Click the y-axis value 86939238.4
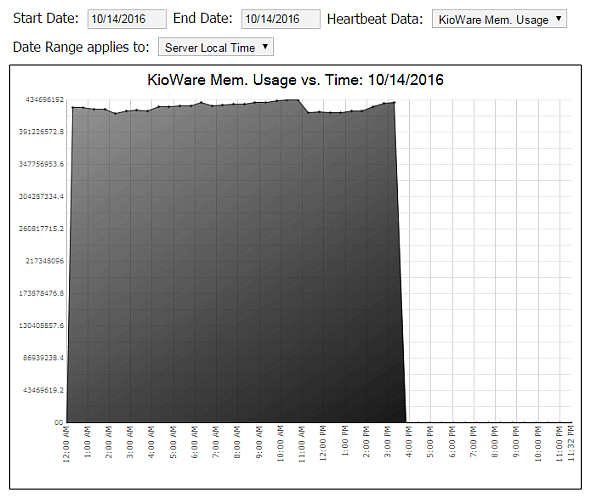This screenshot has width=591, height=498. tap(43, 357)
